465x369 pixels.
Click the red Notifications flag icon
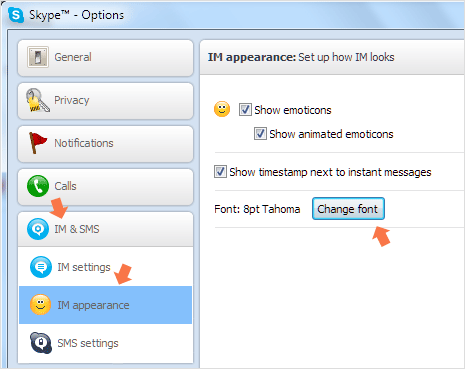point(38,143)
